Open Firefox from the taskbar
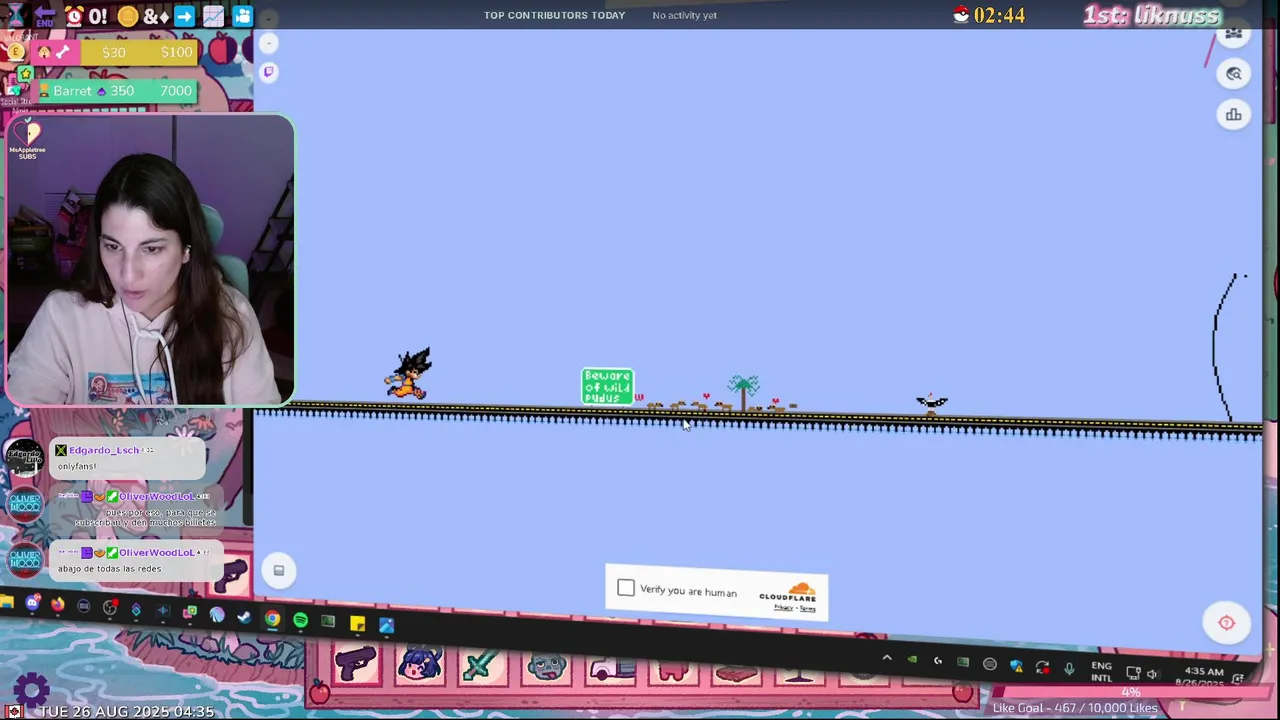Image resolution: width=1280 pixels, height=720 pixels. click(58, 604)
